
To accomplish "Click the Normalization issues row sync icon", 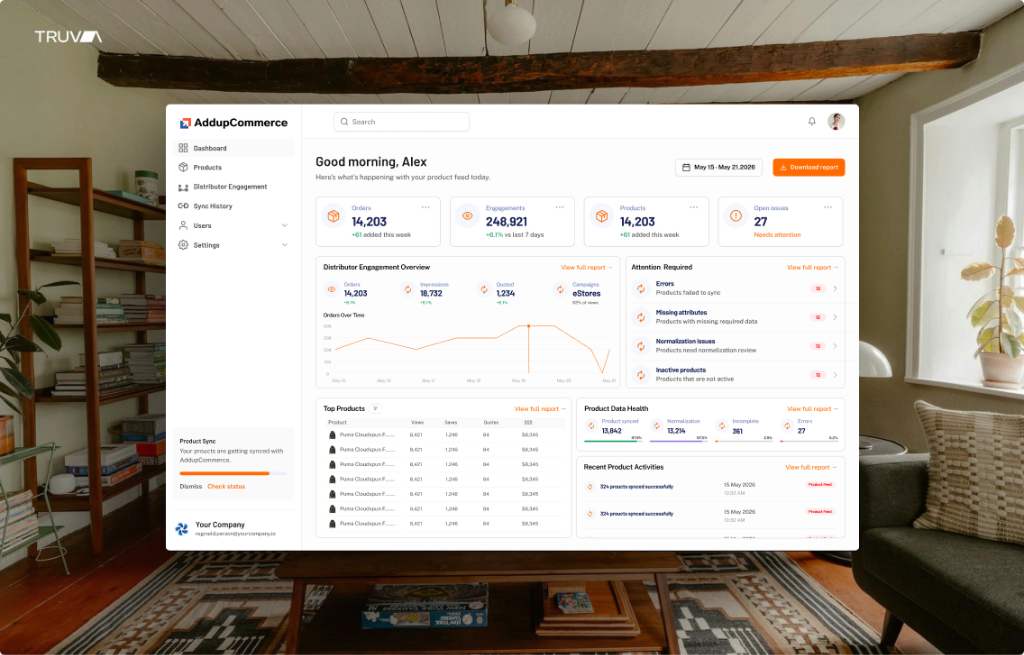I will [641, 346].
